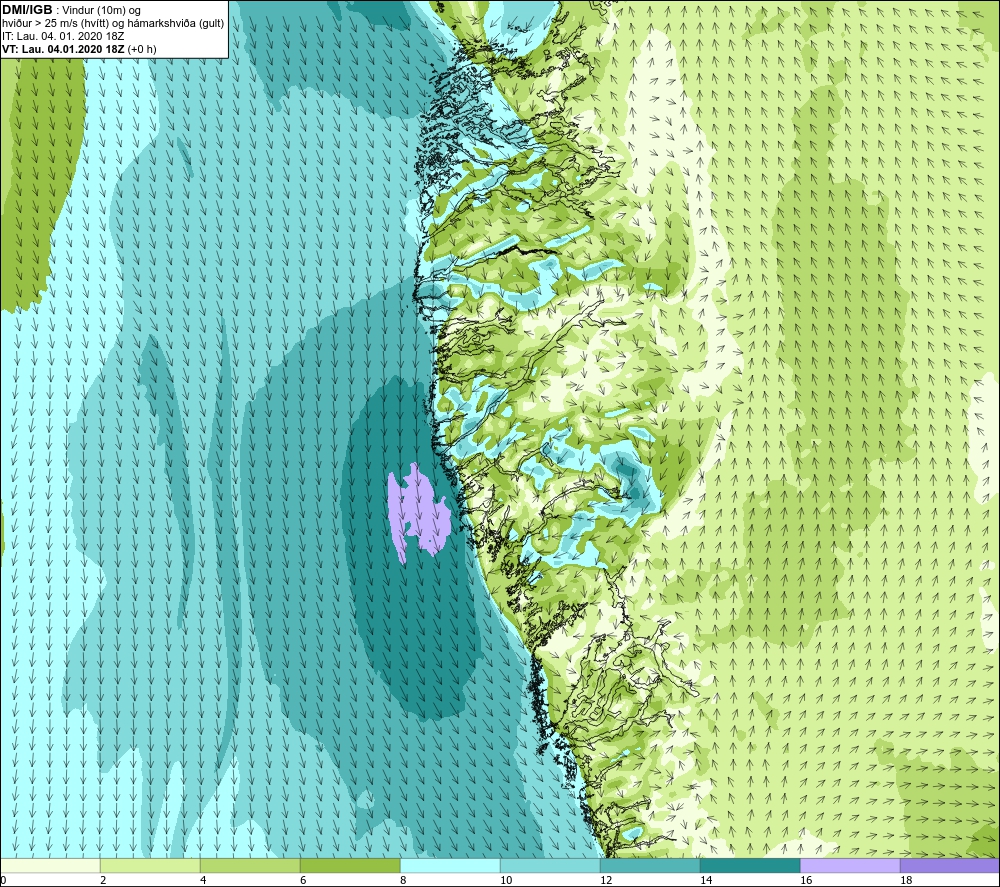Click the dark green 6–8 m/s legend swatch

pos(350,865)
